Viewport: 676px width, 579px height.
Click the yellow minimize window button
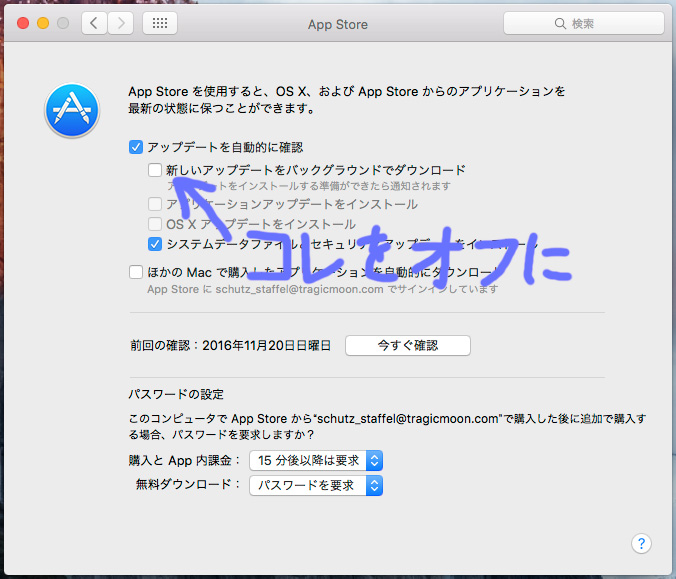pos(43,23)
